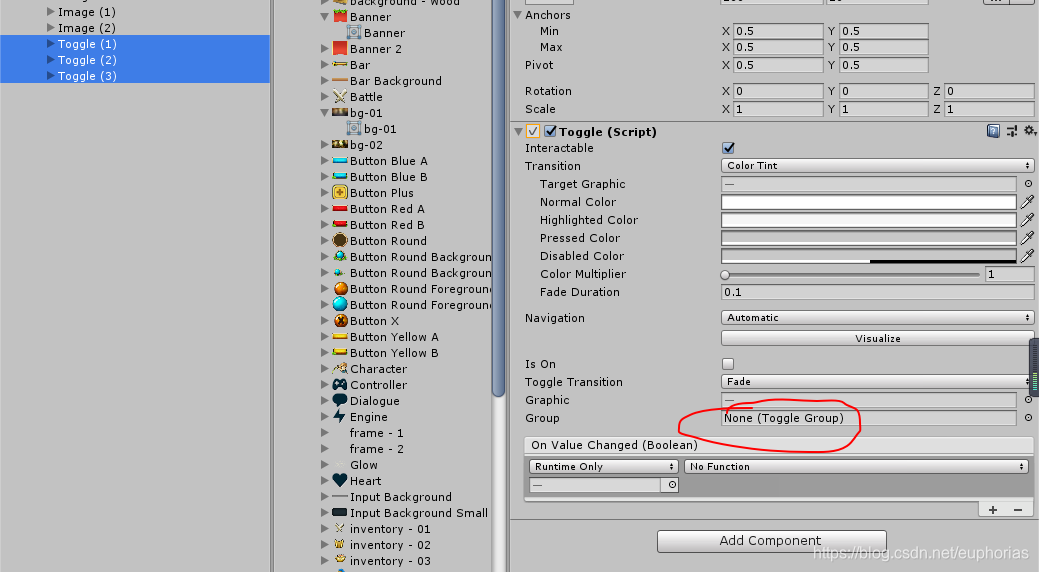
Task: Click the Visualize button
Action: [877, 338]
